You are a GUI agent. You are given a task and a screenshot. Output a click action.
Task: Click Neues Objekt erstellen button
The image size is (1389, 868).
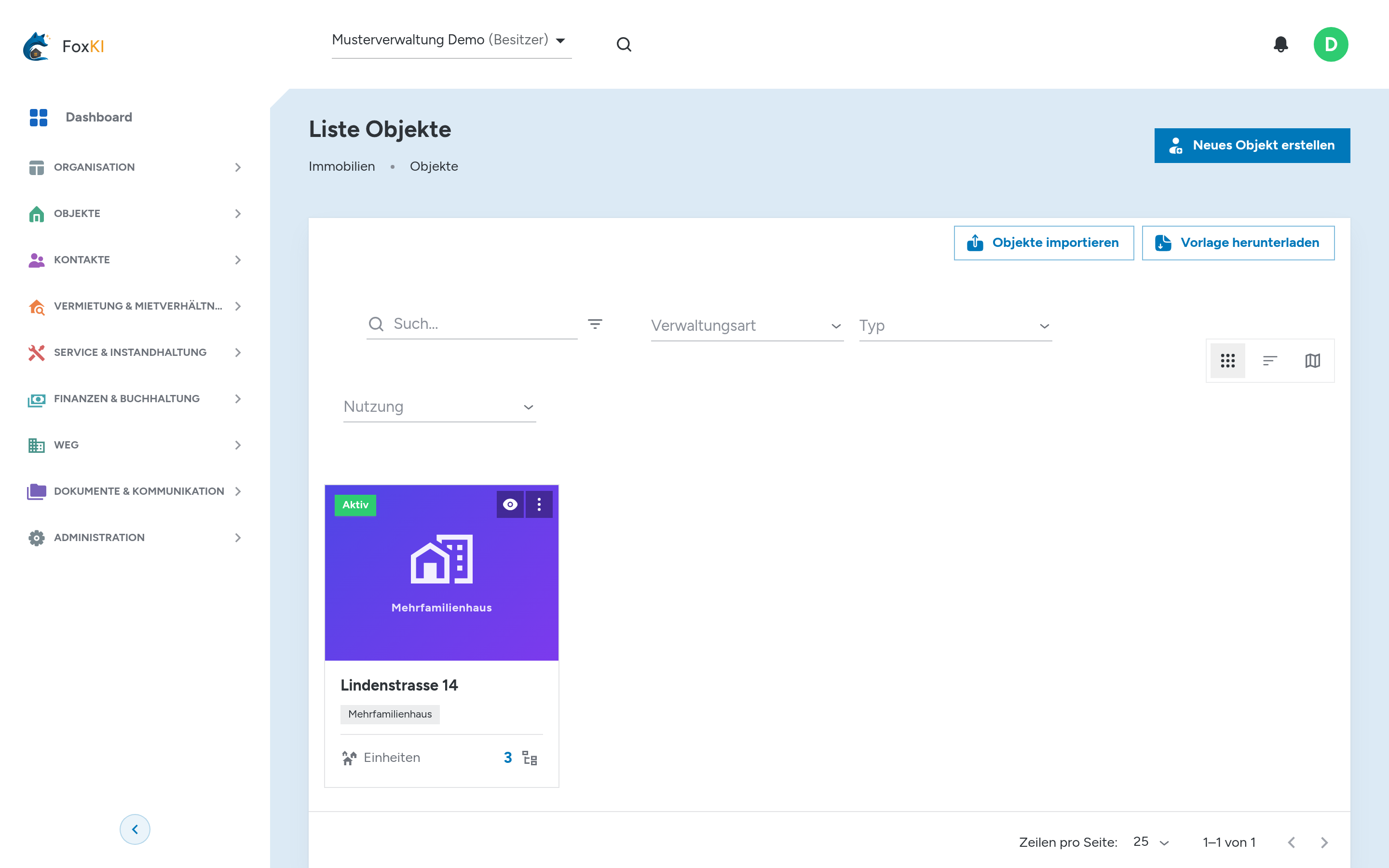click(1252, 145)
